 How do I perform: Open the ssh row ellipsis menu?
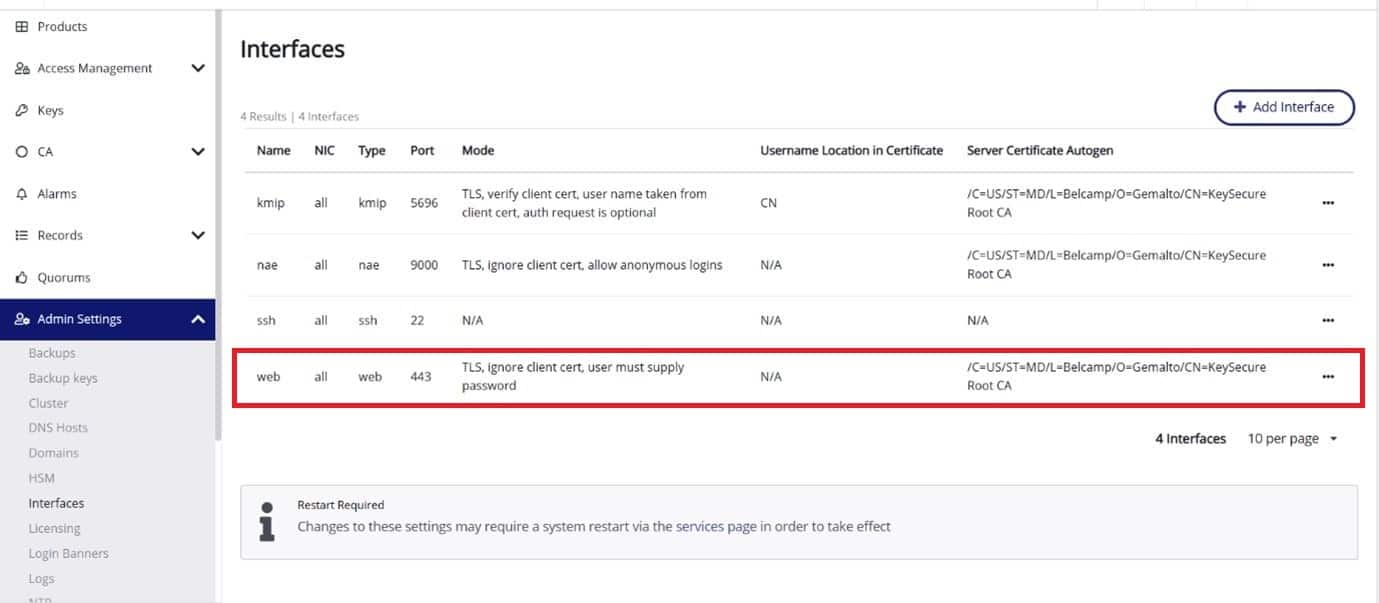tap(1328, 321)
